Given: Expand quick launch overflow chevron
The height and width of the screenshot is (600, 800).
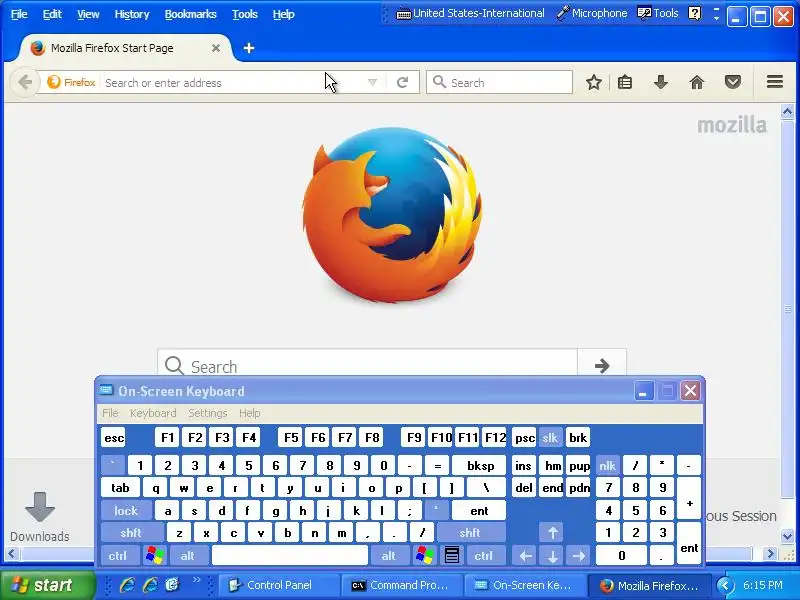Looking at the screenshot, I should pos(196,580).
